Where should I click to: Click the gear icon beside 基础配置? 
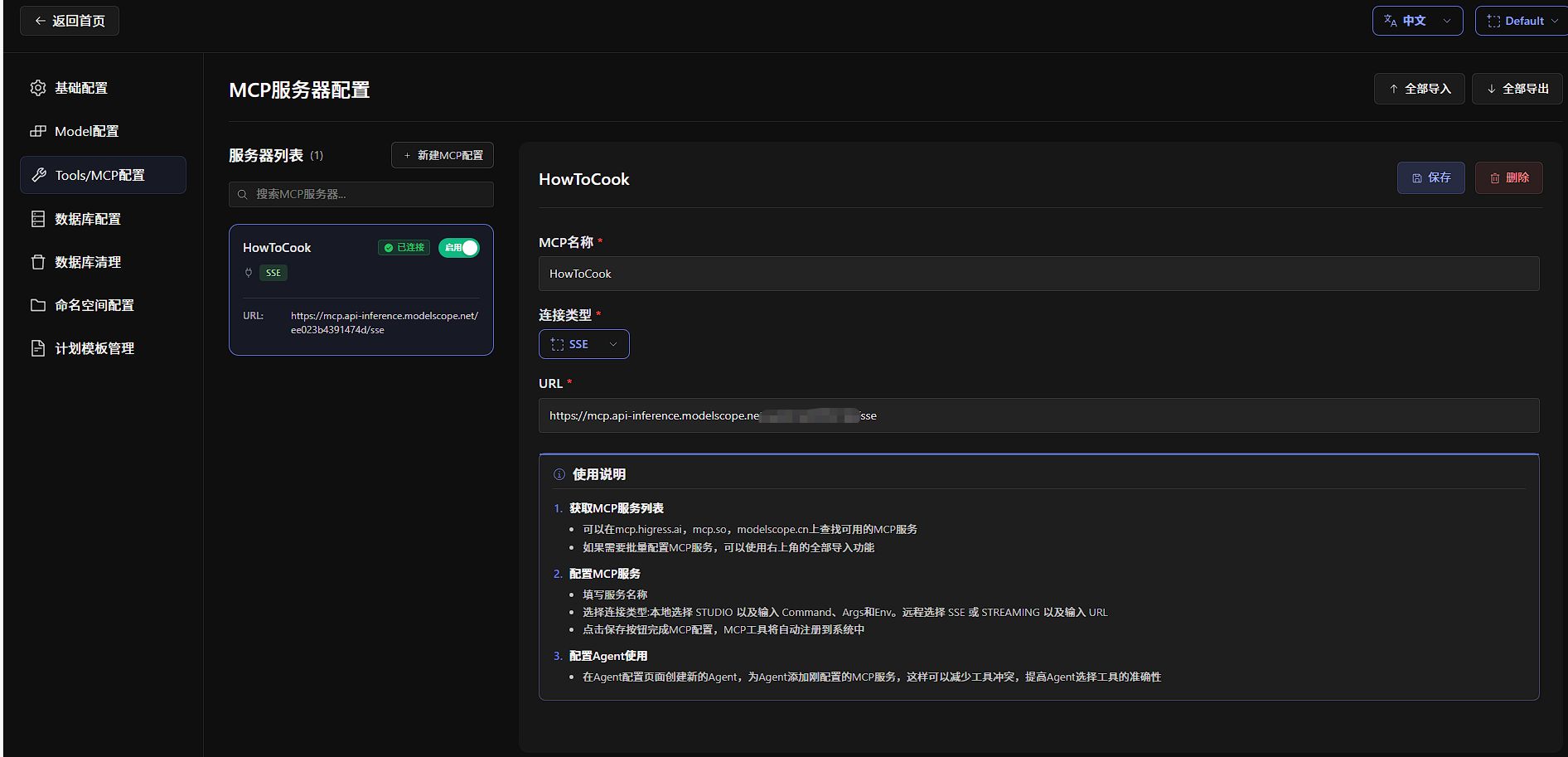point(38,88)
